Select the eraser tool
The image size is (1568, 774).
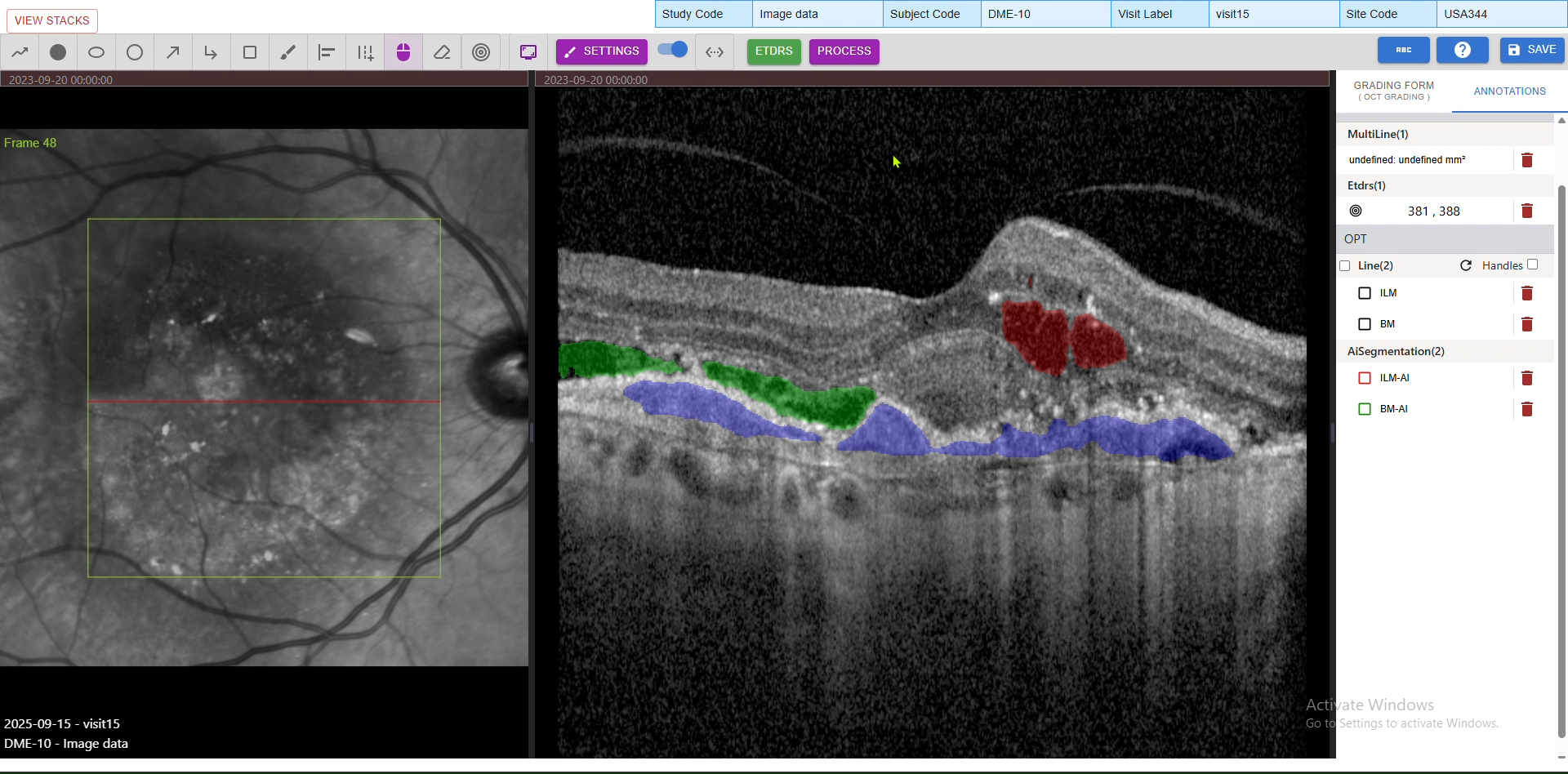(442, 52)
